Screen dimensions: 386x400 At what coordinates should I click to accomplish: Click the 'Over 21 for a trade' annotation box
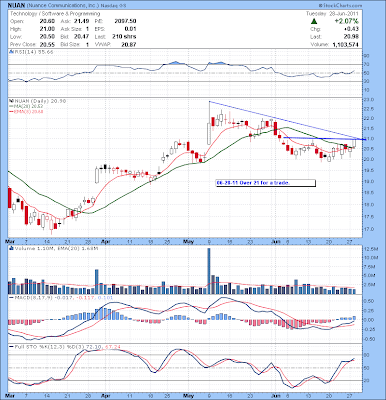[266, 183]
